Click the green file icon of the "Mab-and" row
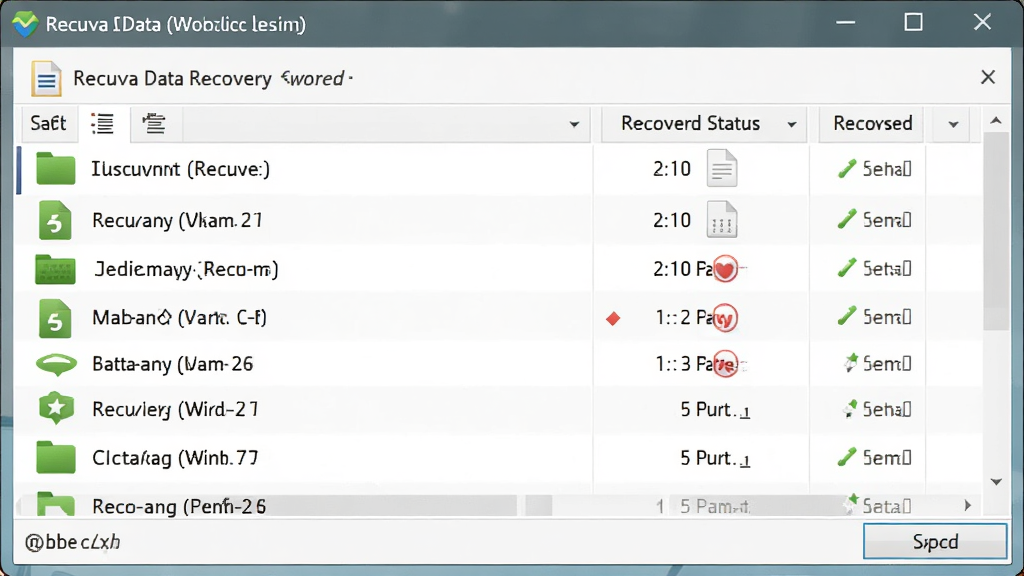Viewport: 1024px width, 576px height. (55, 318)
